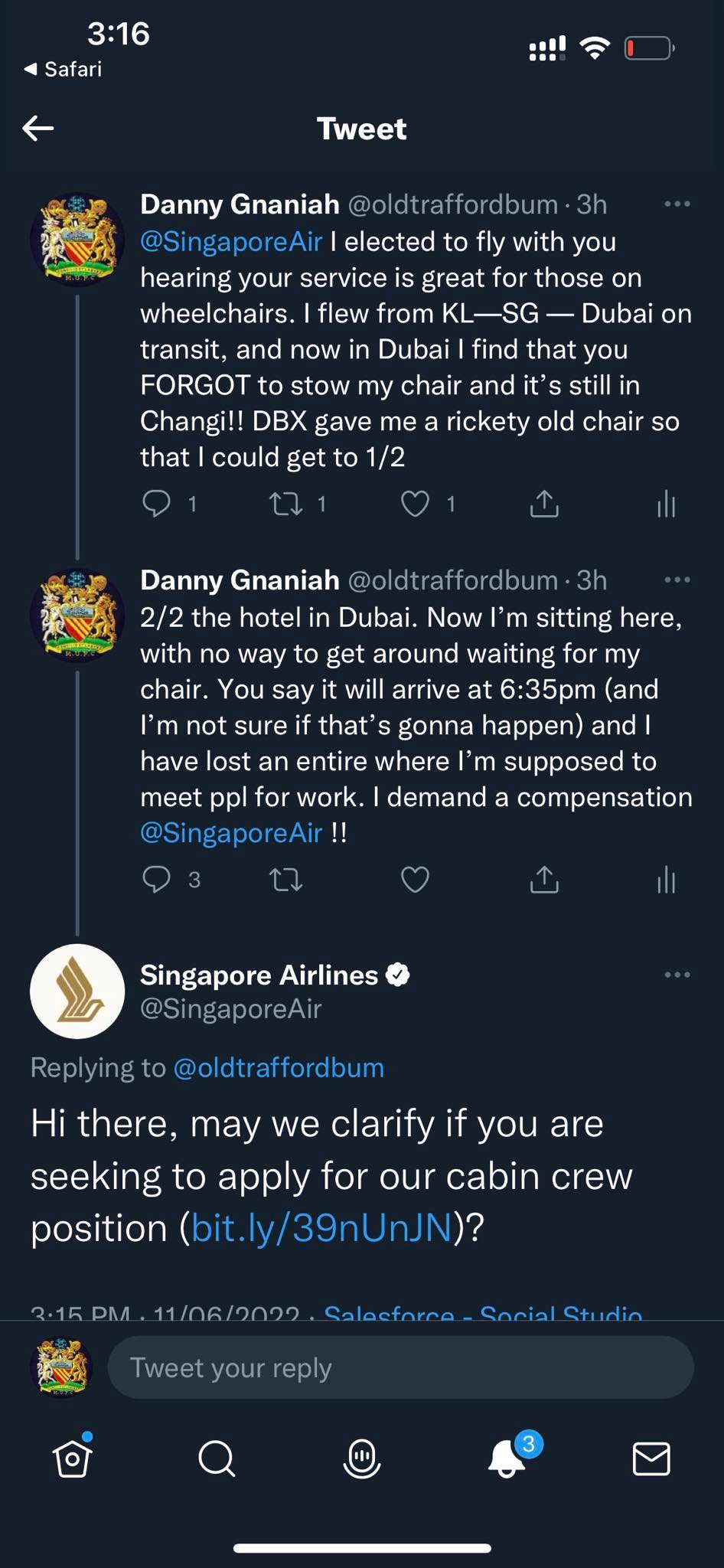Open more options on Singapore Airlines tweet
The image size is (724, 1568).
(677, 975)
